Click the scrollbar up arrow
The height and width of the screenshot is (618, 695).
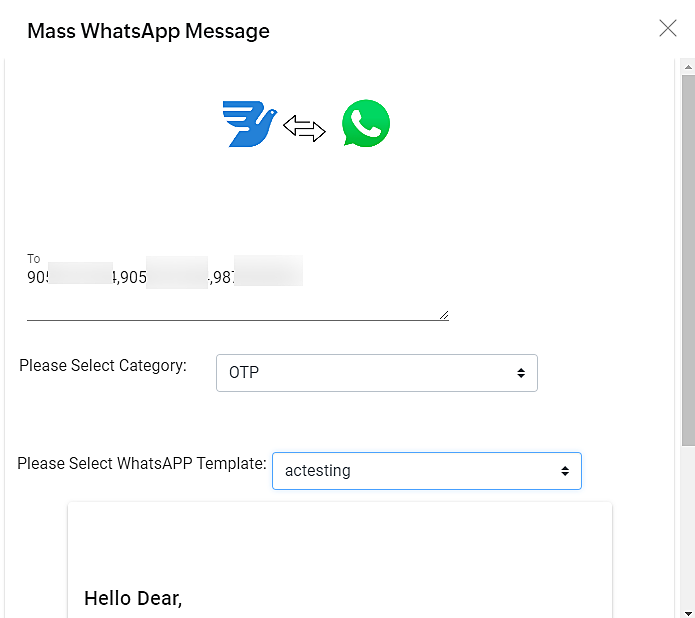[x=688, y=67]
